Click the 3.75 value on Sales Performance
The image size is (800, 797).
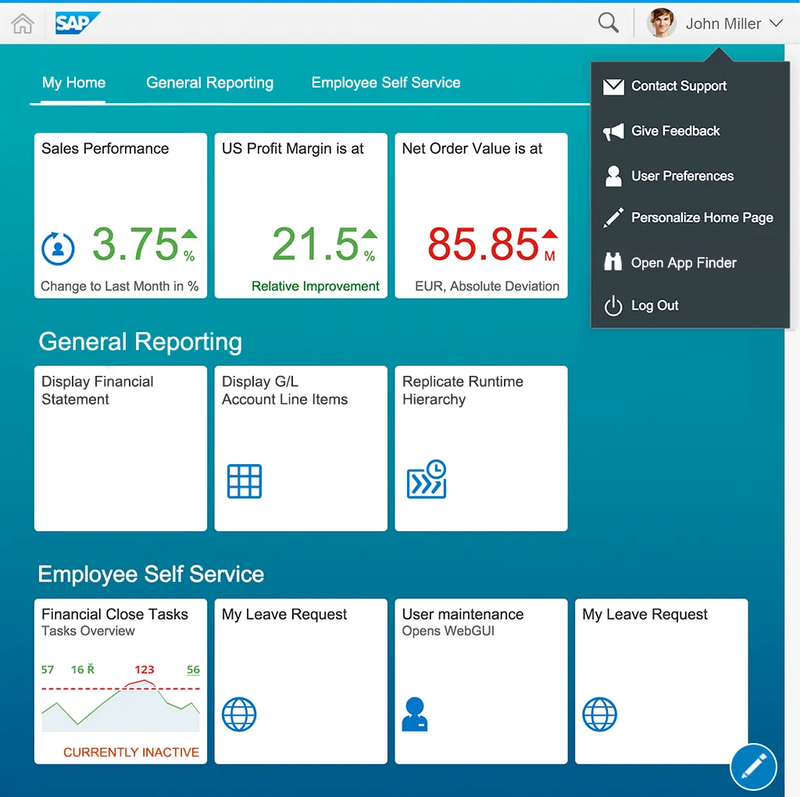coord(135,244)
